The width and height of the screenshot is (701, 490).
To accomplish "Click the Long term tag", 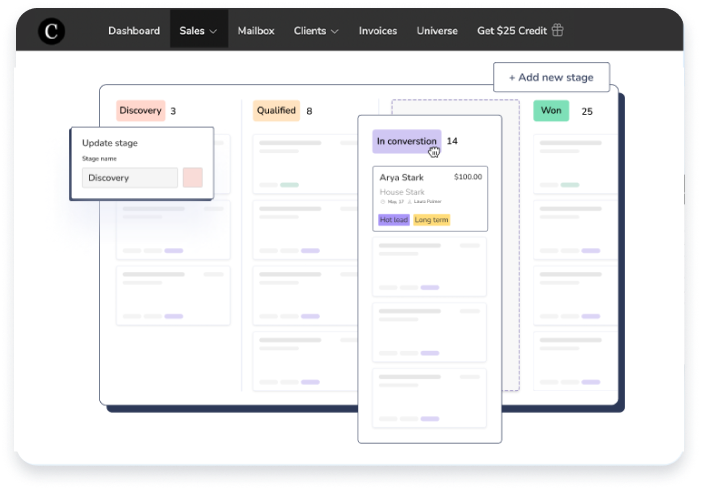I will (431, 220).
